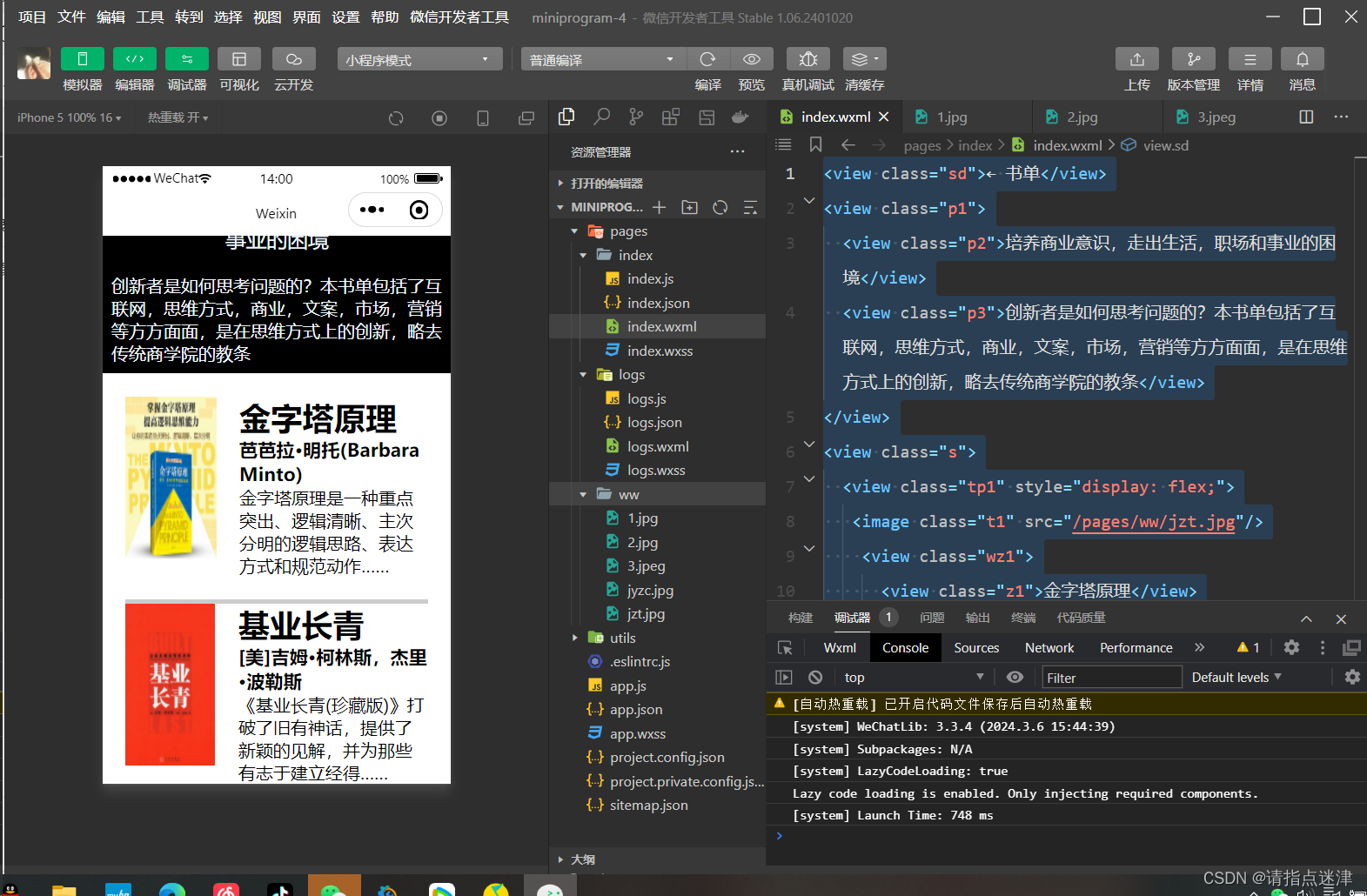Open the 文件 menu
This screenshot has height=896, width=1367.
tap(71, 17)
